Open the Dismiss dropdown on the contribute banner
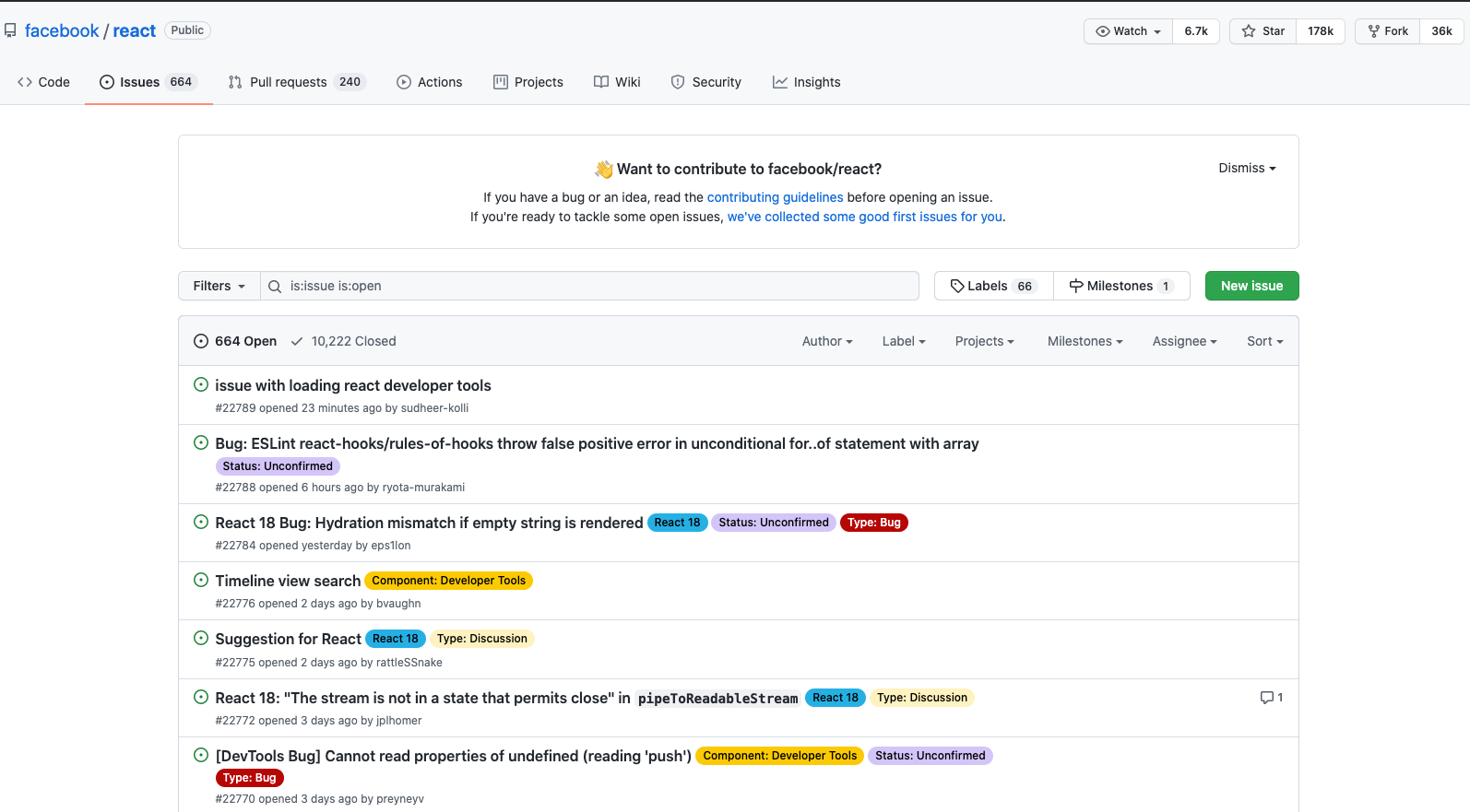 point(1247,168)
